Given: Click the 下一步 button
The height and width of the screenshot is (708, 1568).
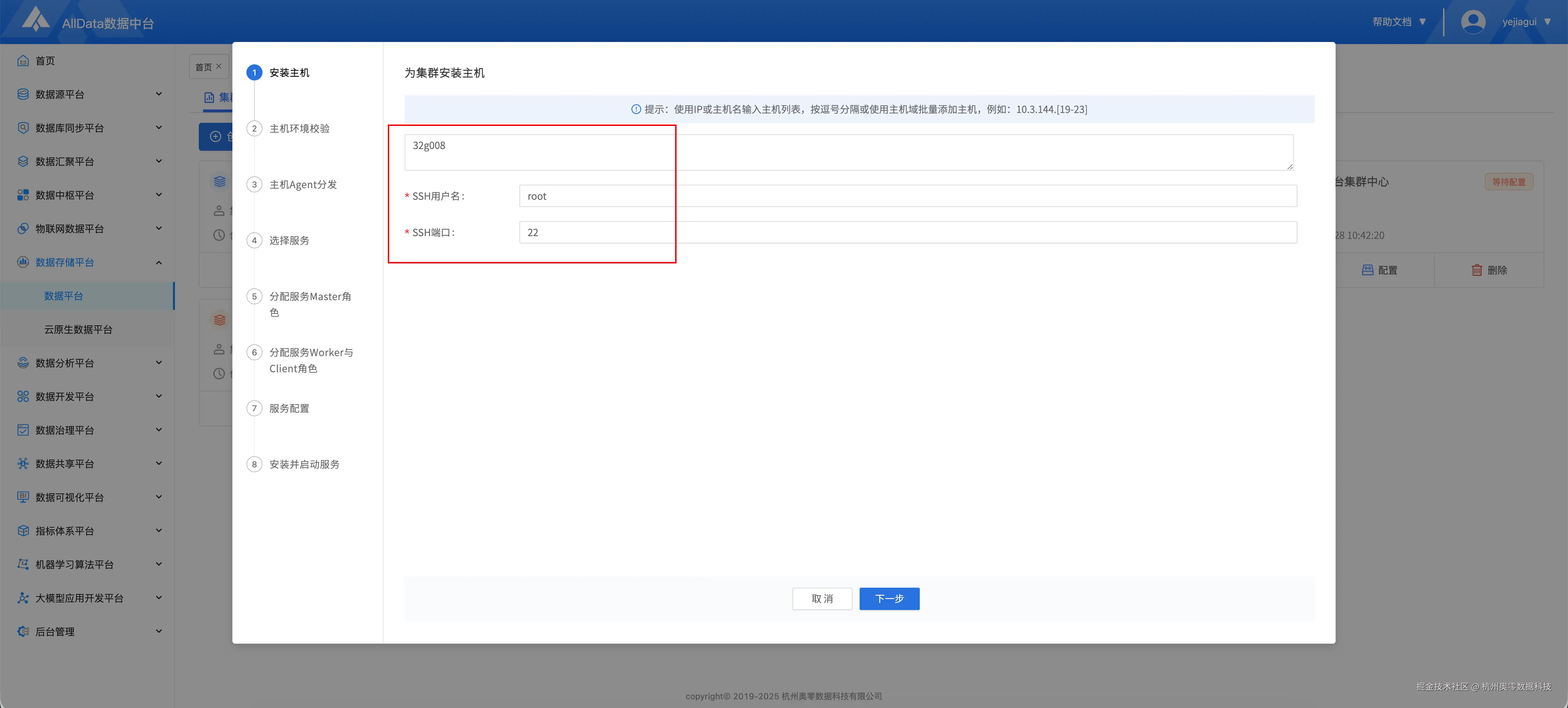Looking at the screenshot, I should pyautogui.click(x=889, y=599).
